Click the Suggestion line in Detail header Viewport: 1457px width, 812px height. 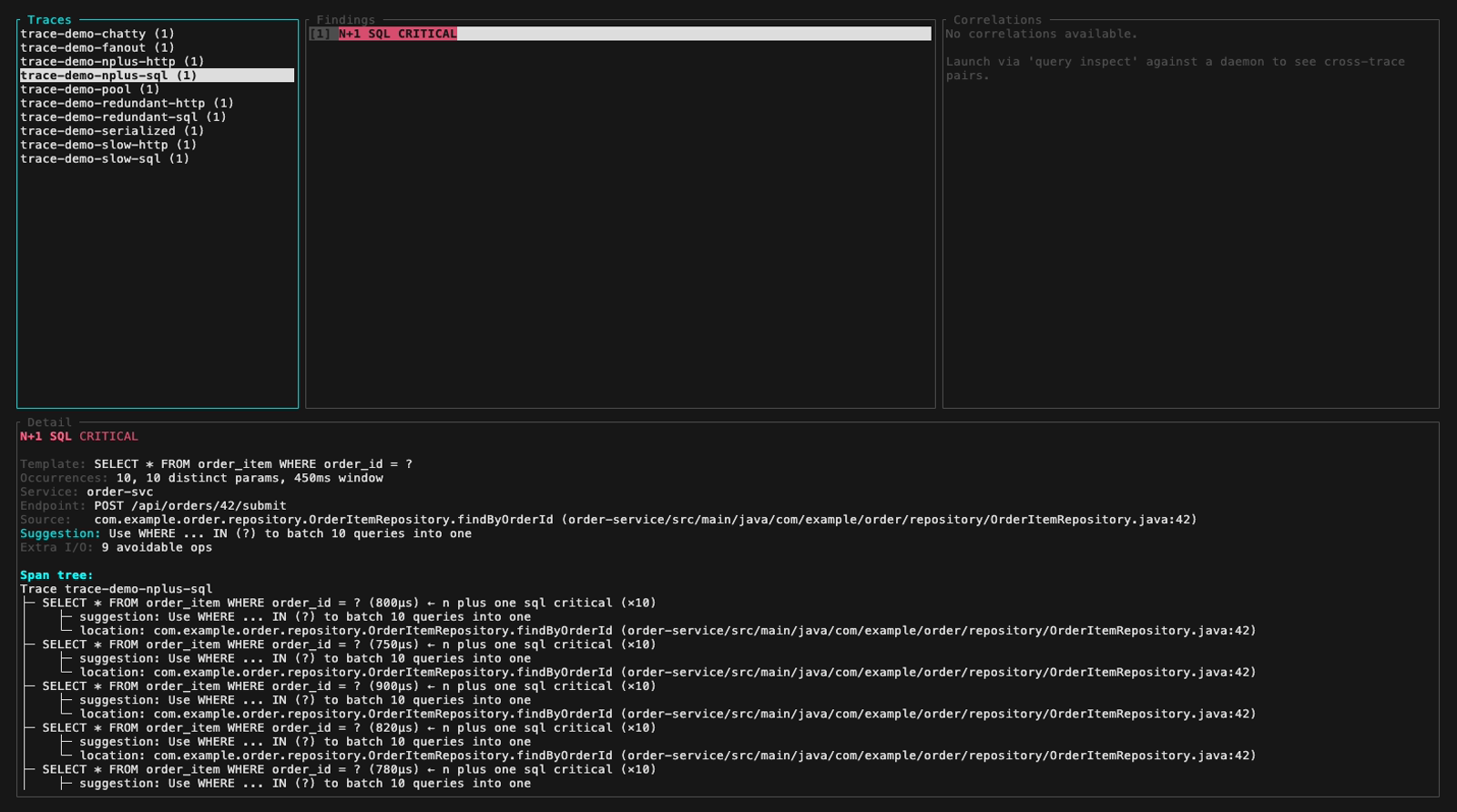[246, 533]
